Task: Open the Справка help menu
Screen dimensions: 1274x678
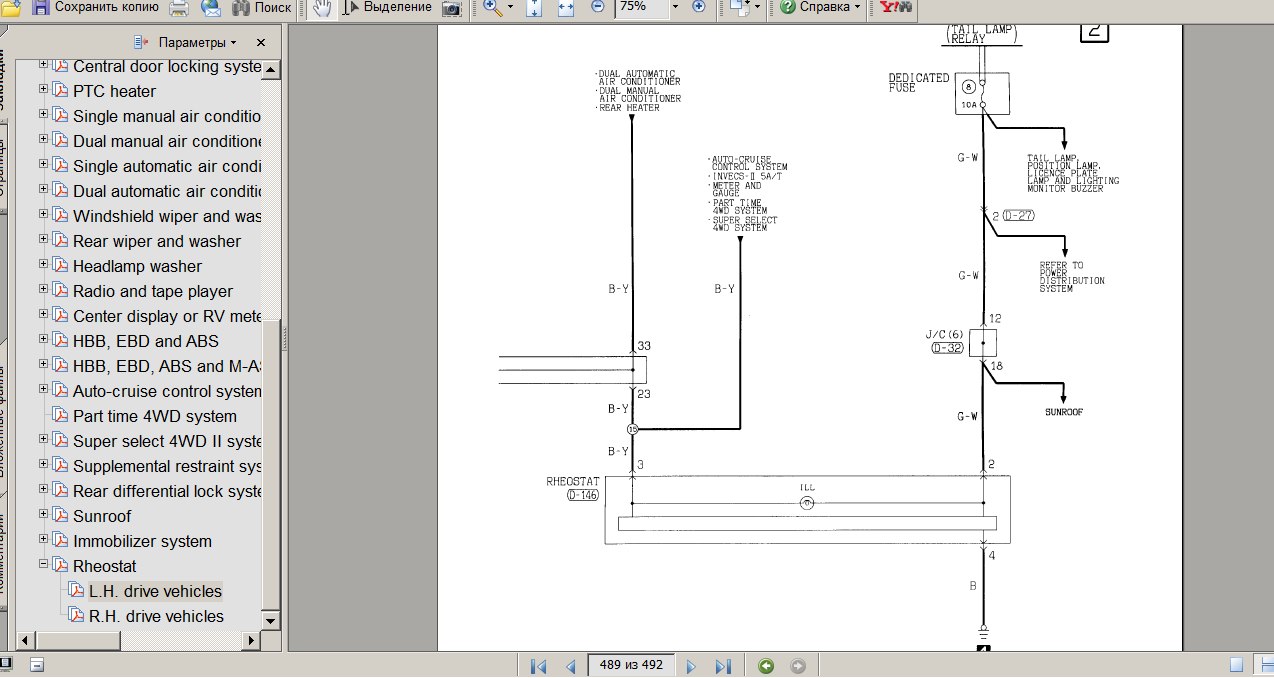Action: point(819,7)
